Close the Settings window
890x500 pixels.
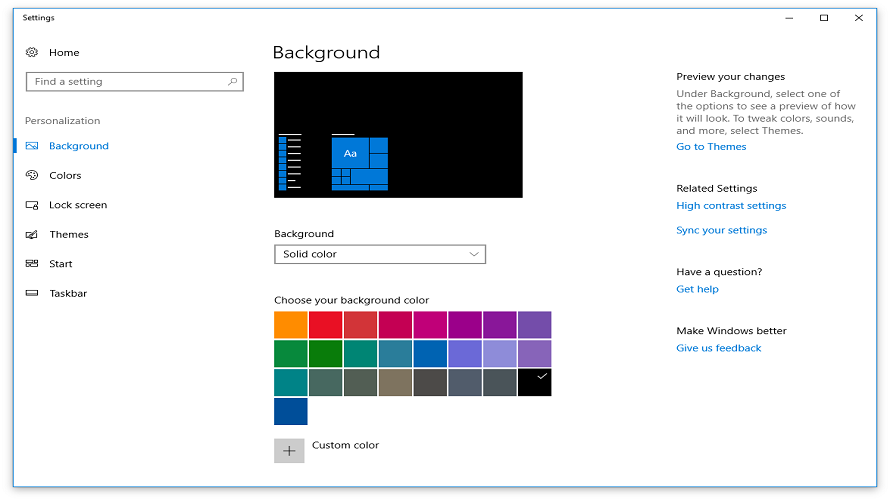coord(859,18)
